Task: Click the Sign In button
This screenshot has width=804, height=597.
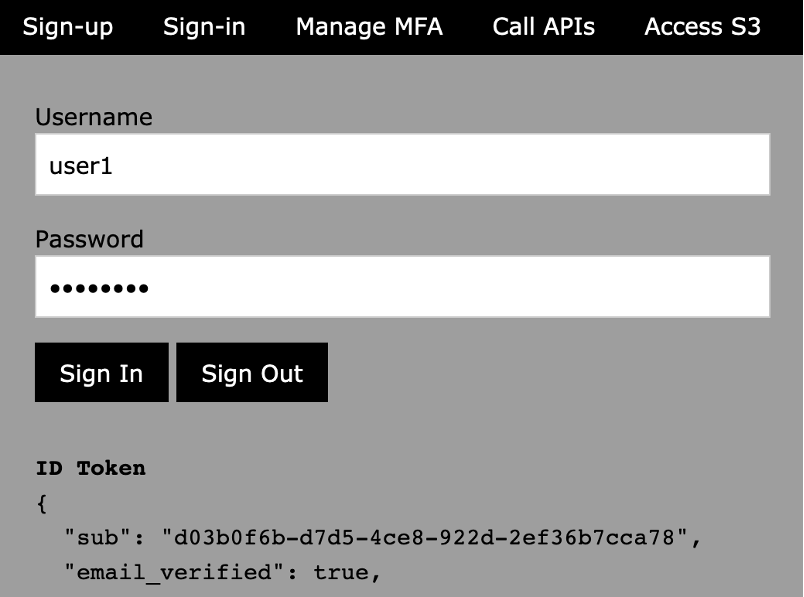Action: click(102, 372)
